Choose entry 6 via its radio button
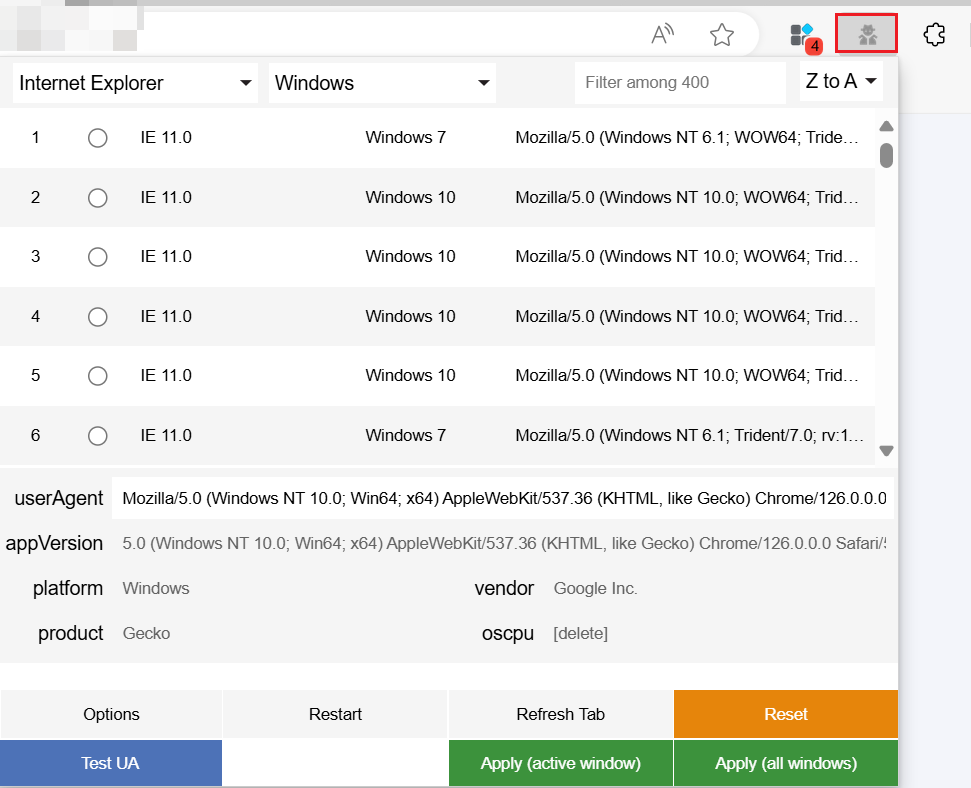 [x=97, y=435]
